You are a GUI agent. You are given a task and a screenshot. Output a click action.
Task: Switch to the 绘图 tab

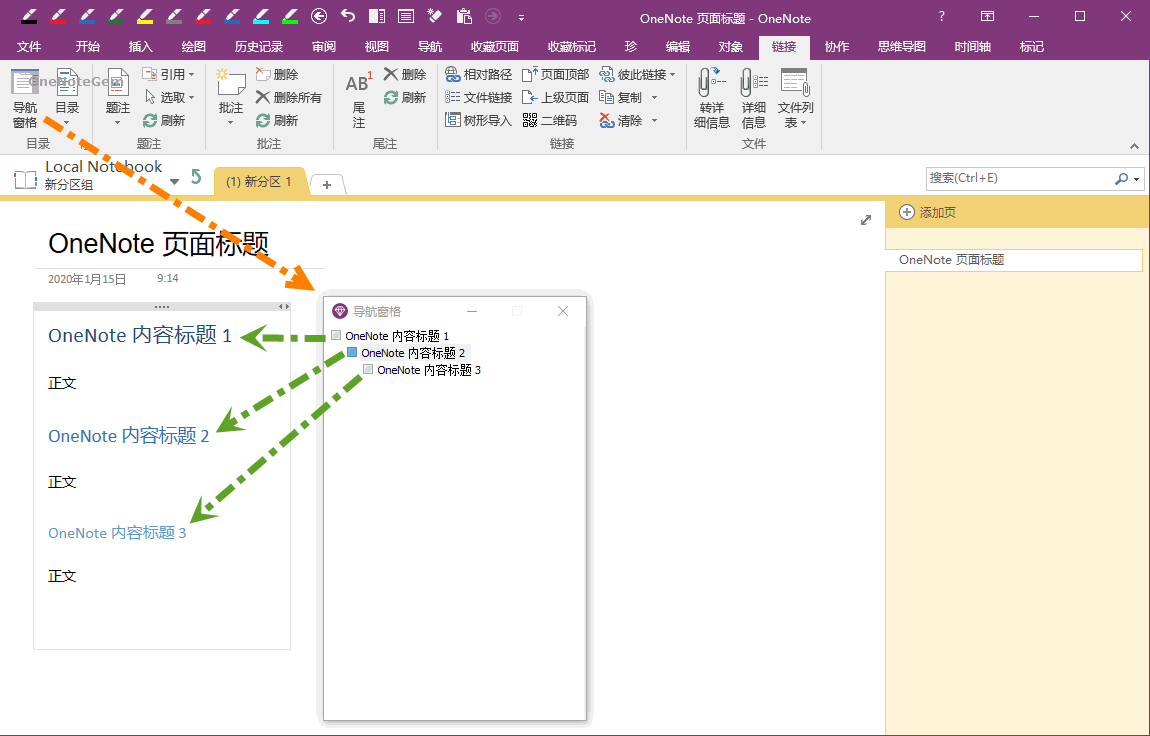[x=194, y=46]
